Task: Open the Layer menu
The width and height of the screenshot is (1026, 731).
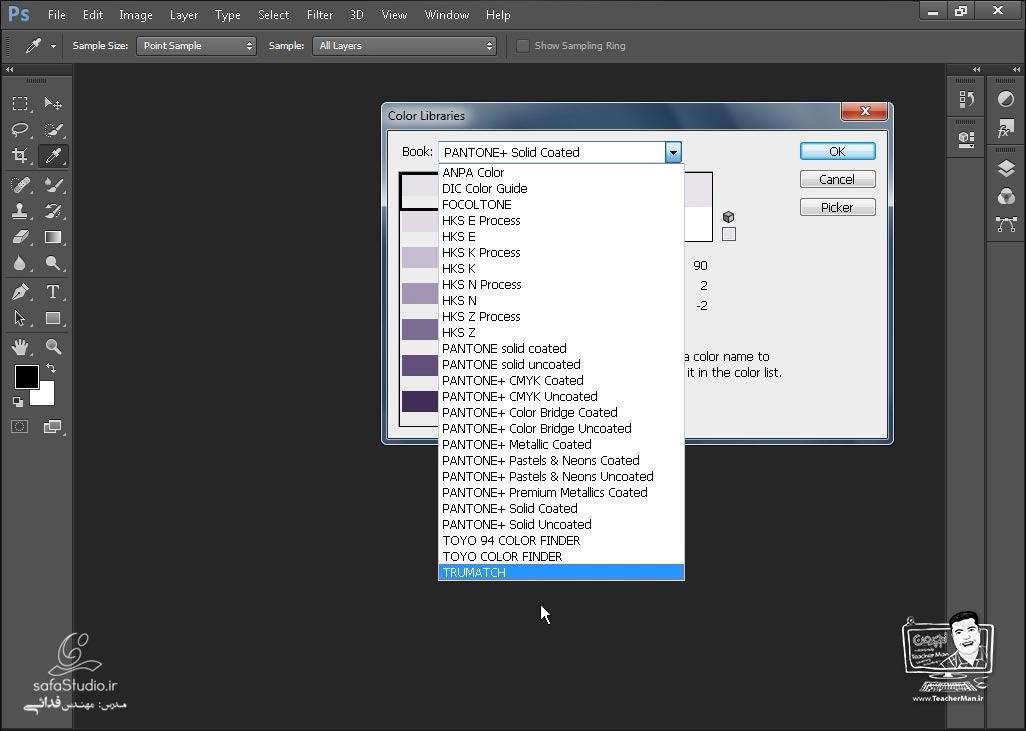Action: coord(183,14)
